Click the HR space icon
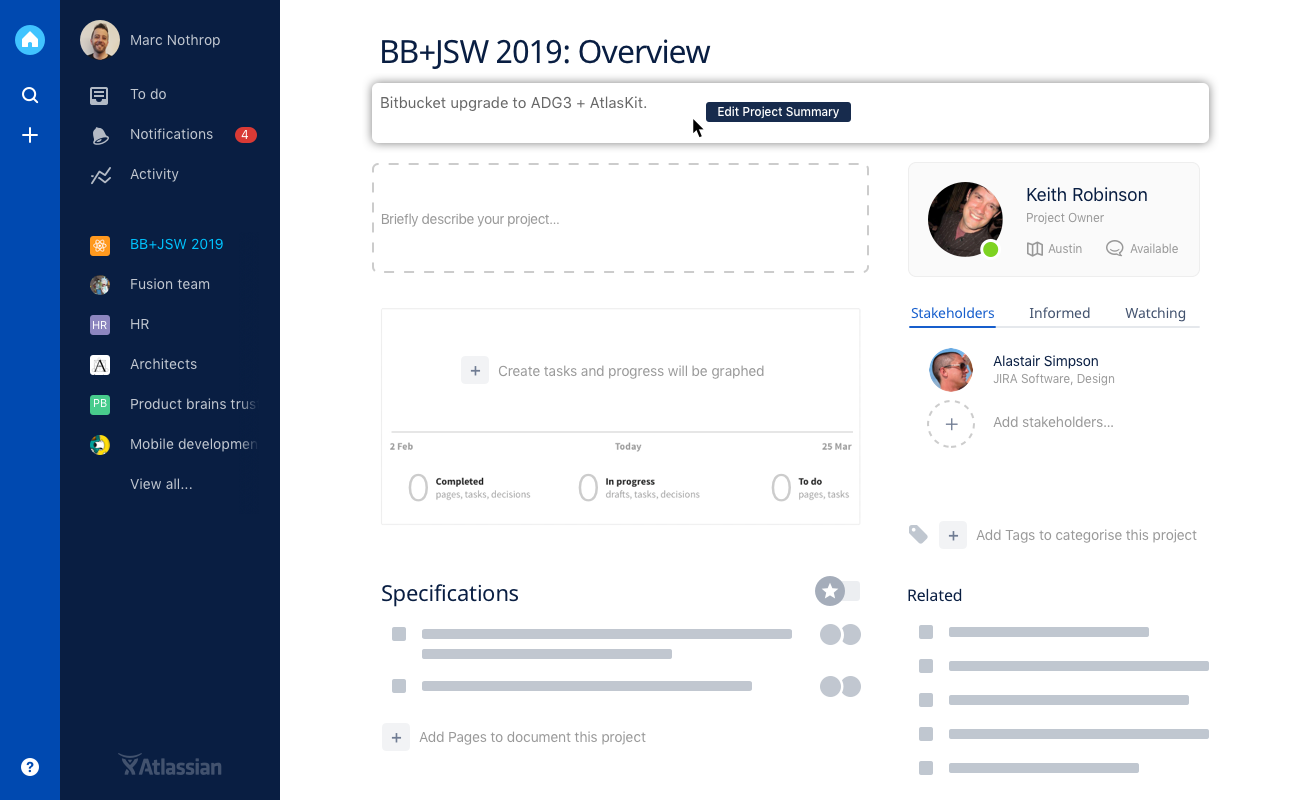 tap(100, 325)
